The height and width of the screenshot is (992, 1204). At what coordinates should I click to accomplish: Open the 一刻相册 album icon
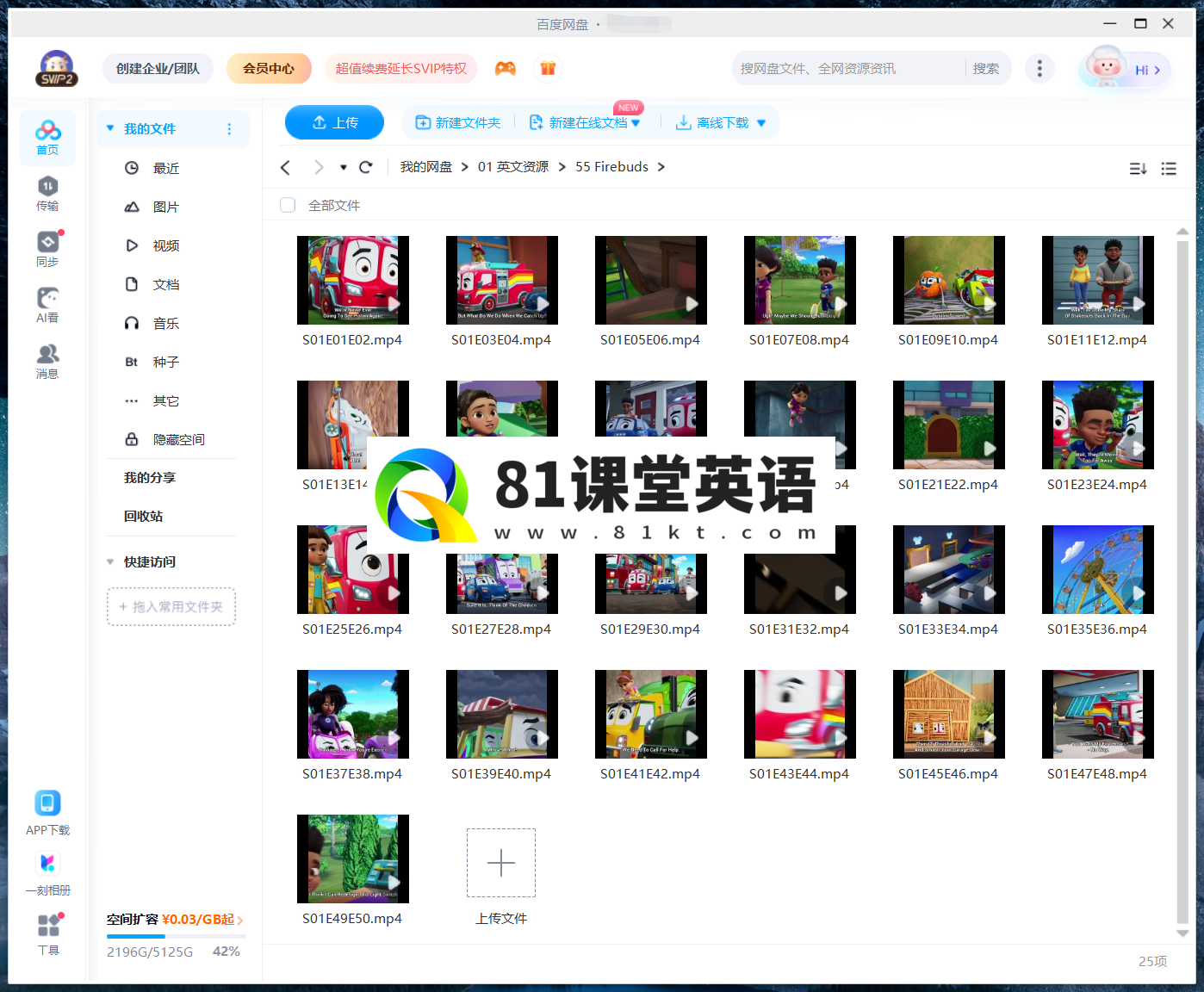[x=48, y=873]
